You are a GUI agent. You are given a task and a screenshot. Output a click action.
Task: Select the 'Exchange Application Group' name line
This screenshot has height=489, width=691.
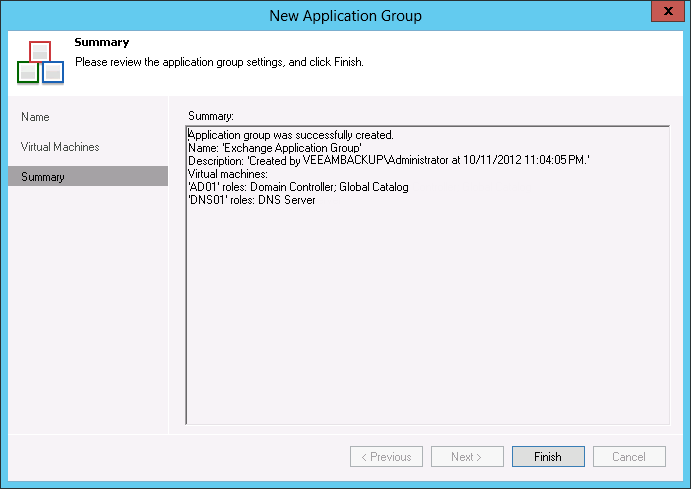(275, 148)
